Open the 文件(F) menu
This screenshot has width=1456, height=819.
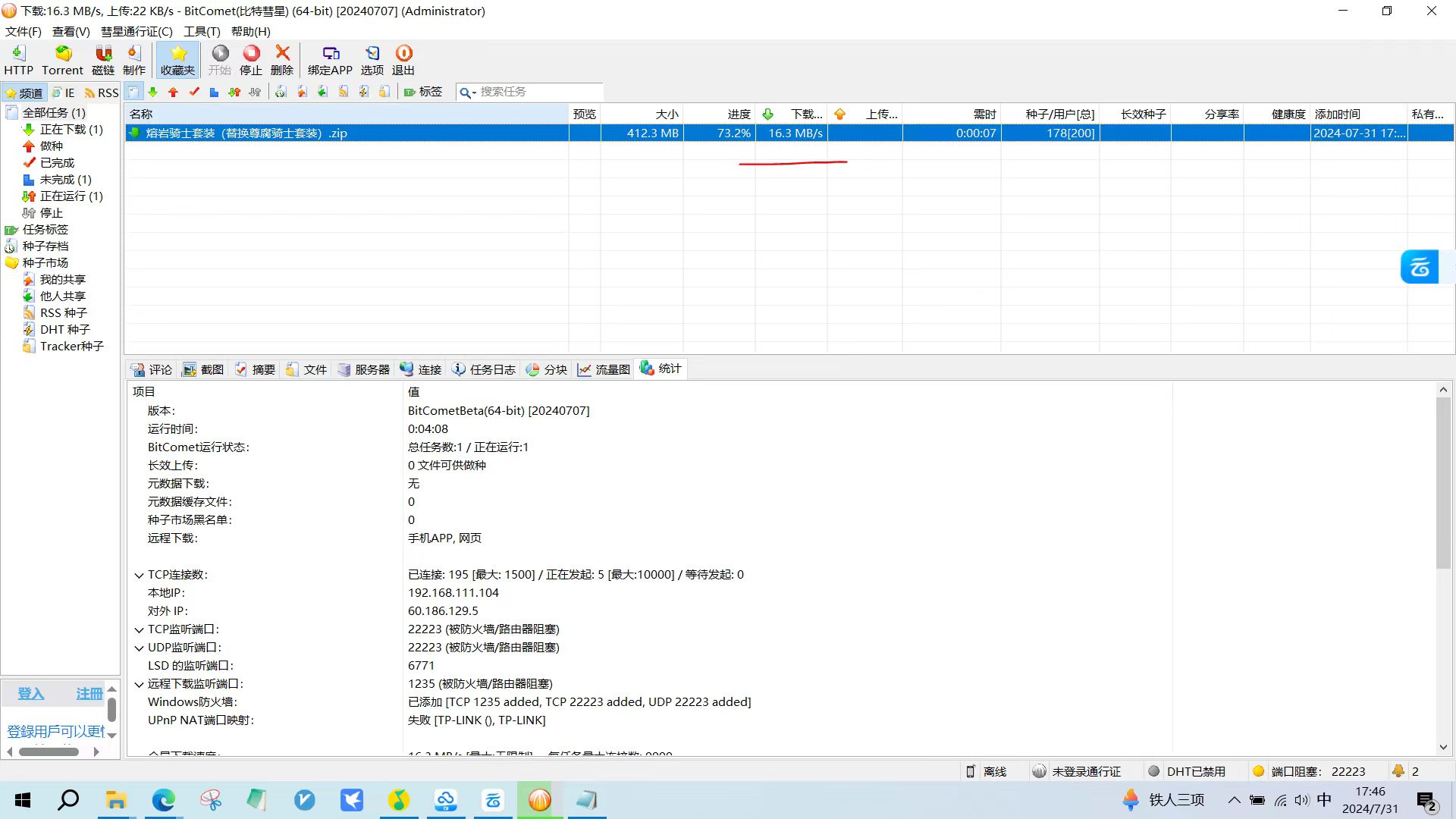tap(24, 31)
